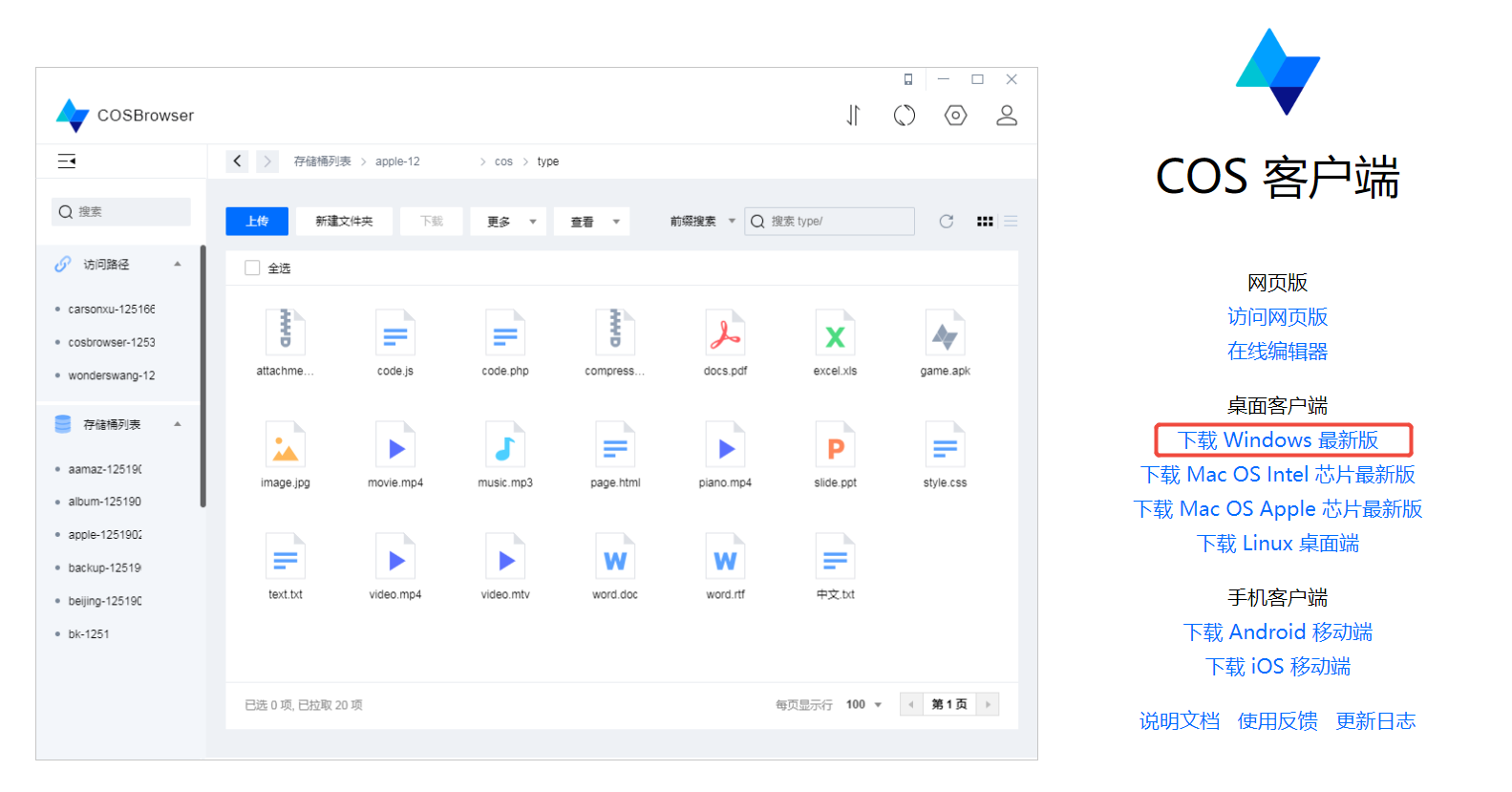
Task: Open the backup-12519 bucket
Action: tap(105, 568)
